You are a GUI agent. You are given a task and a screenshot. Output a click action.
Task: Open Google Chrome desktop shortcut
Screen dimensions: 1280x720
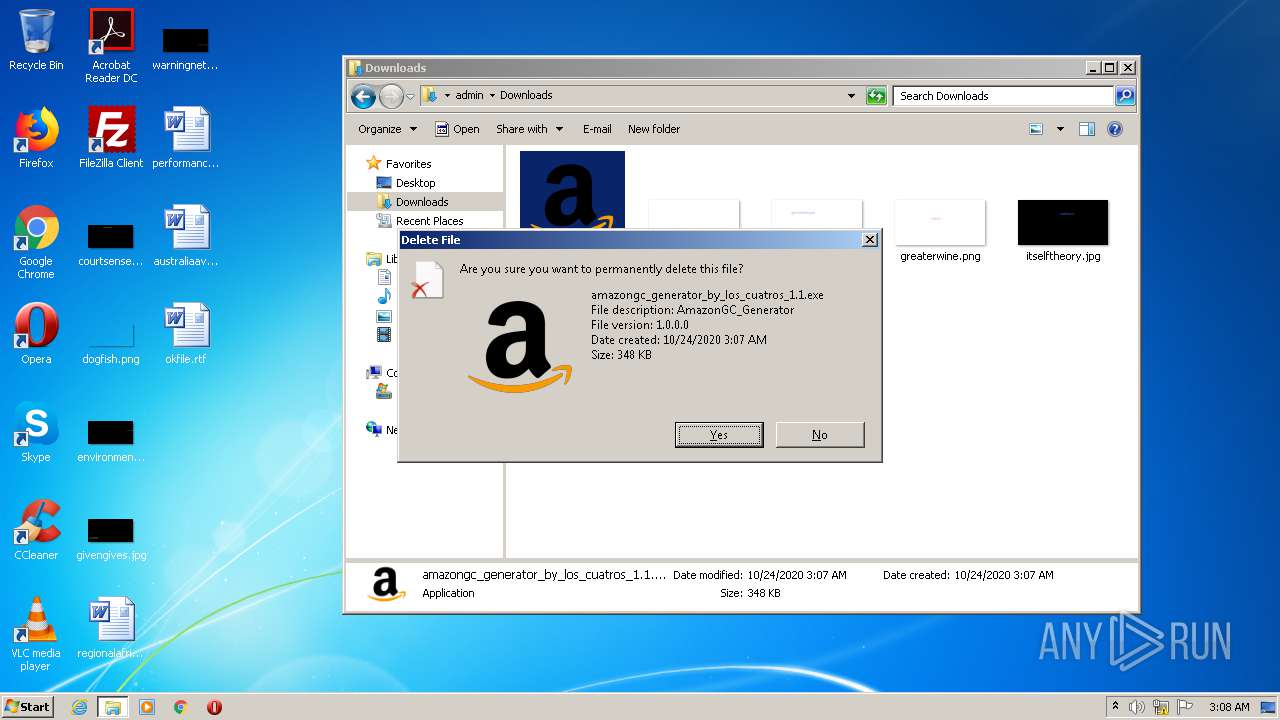click(x=36, y=242)
